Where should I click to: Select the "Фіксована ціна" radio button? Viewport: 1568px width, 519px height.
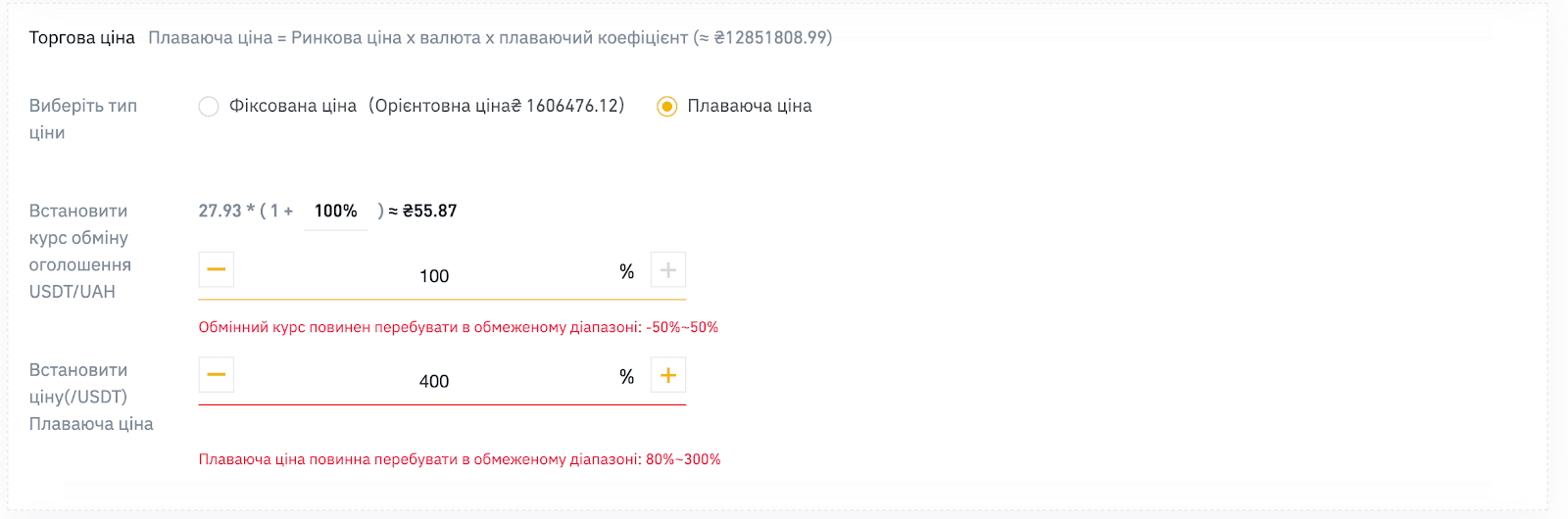pyautogui.click(x=209, y=107)
